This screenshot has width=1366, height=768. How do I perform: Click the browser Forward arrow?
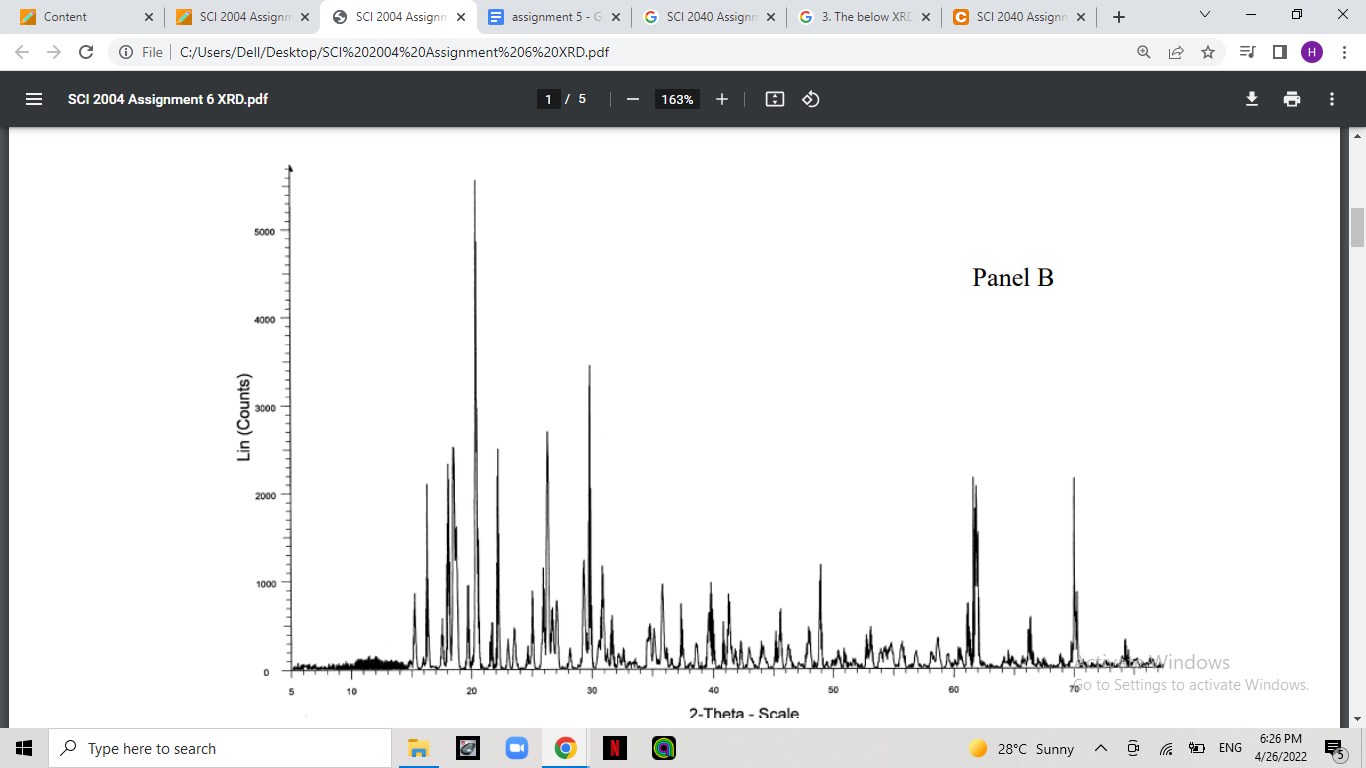(x=54, y=52)
